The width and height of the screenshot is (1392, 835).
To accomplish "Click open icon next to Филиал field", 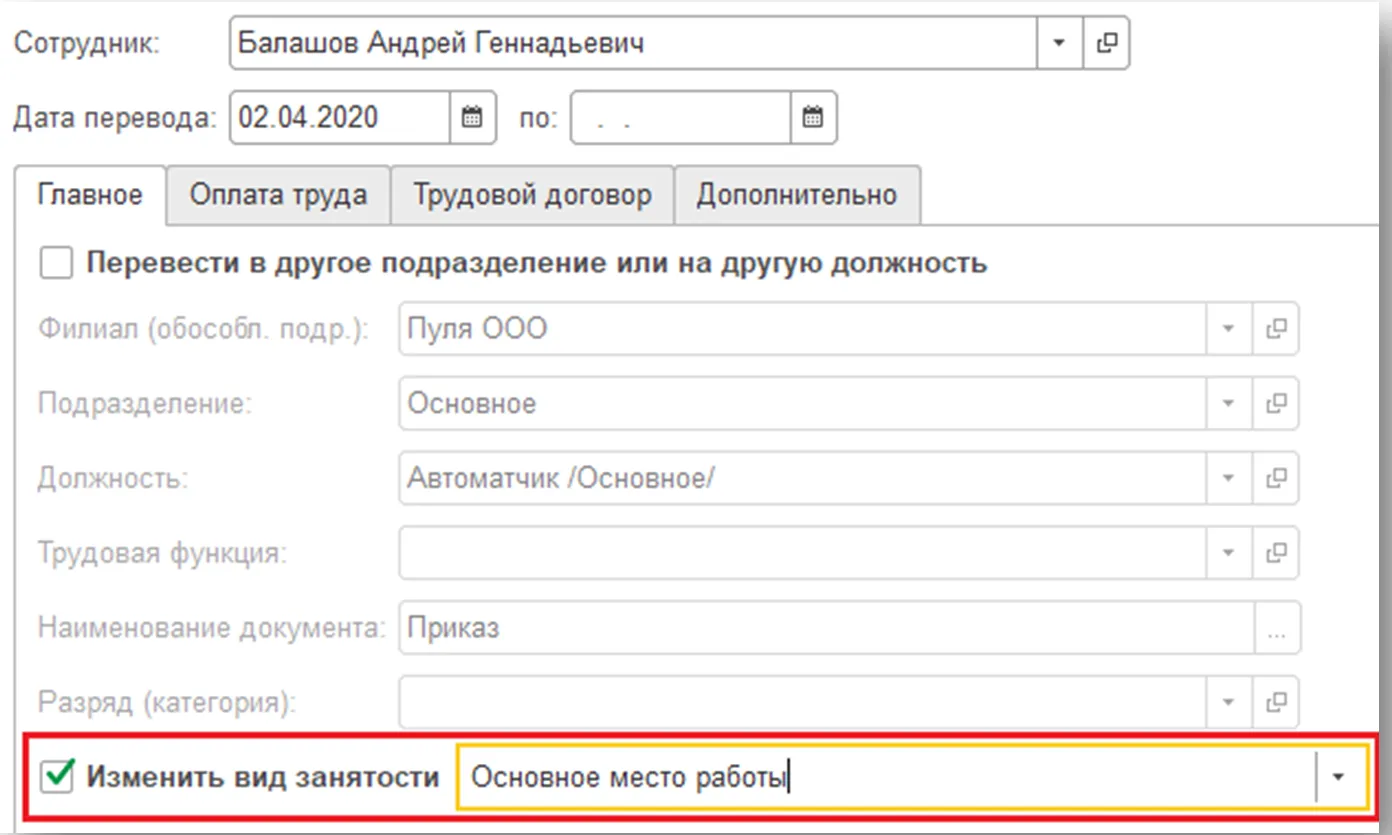I will (1275, 329).
